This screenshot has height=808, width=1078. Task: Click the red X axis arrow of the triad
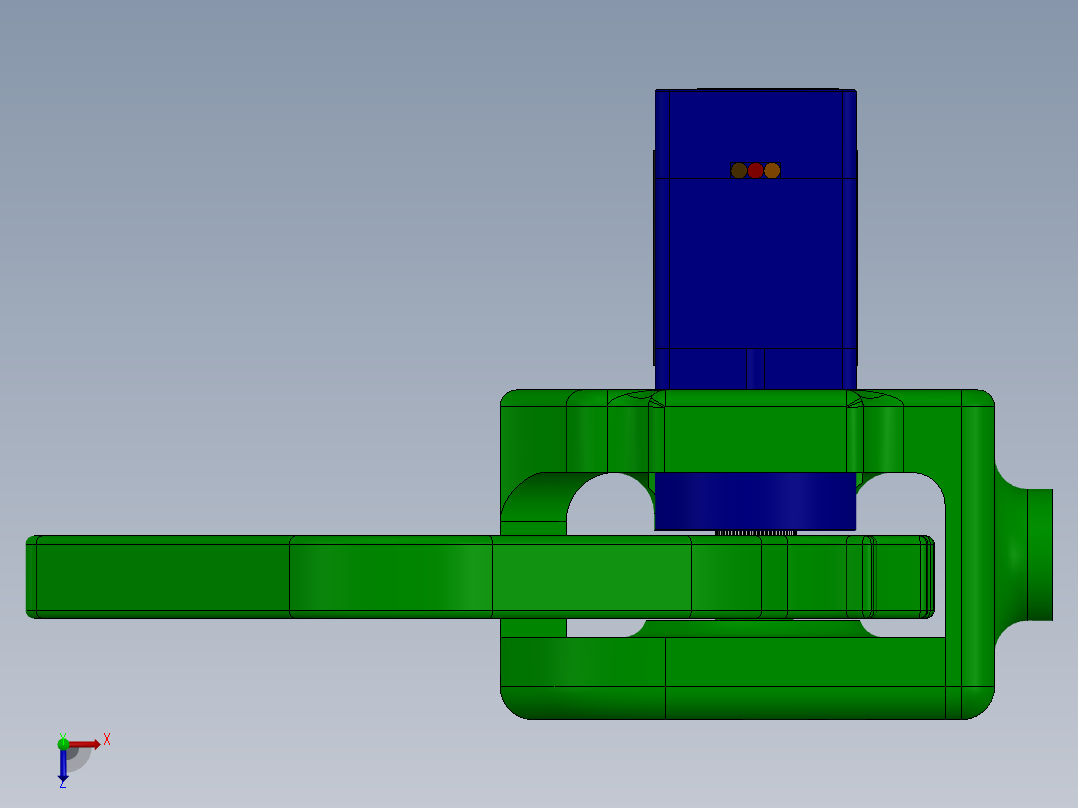click(85, 744)
